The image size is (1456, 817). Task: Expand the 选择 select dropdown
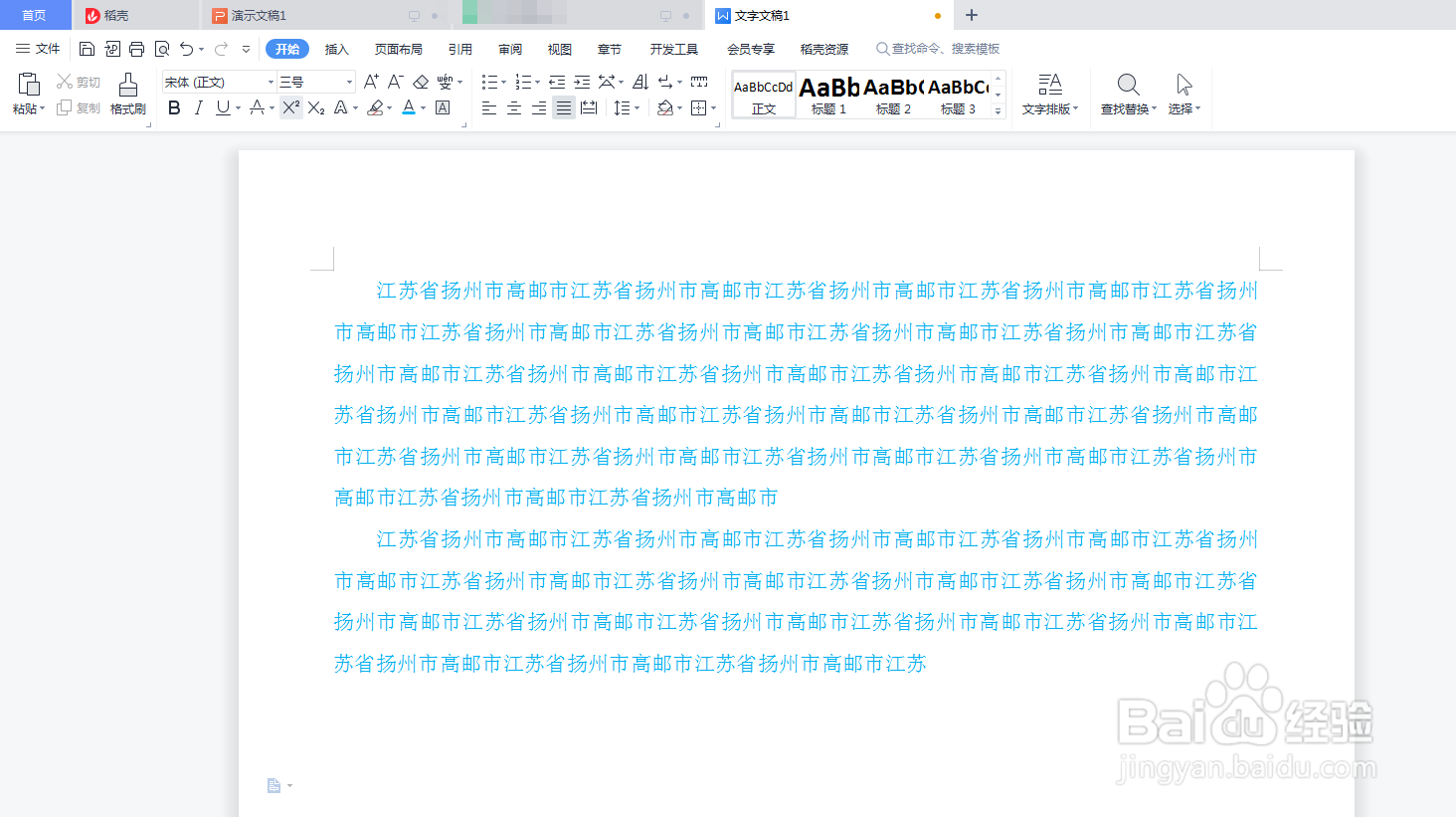1184,108
